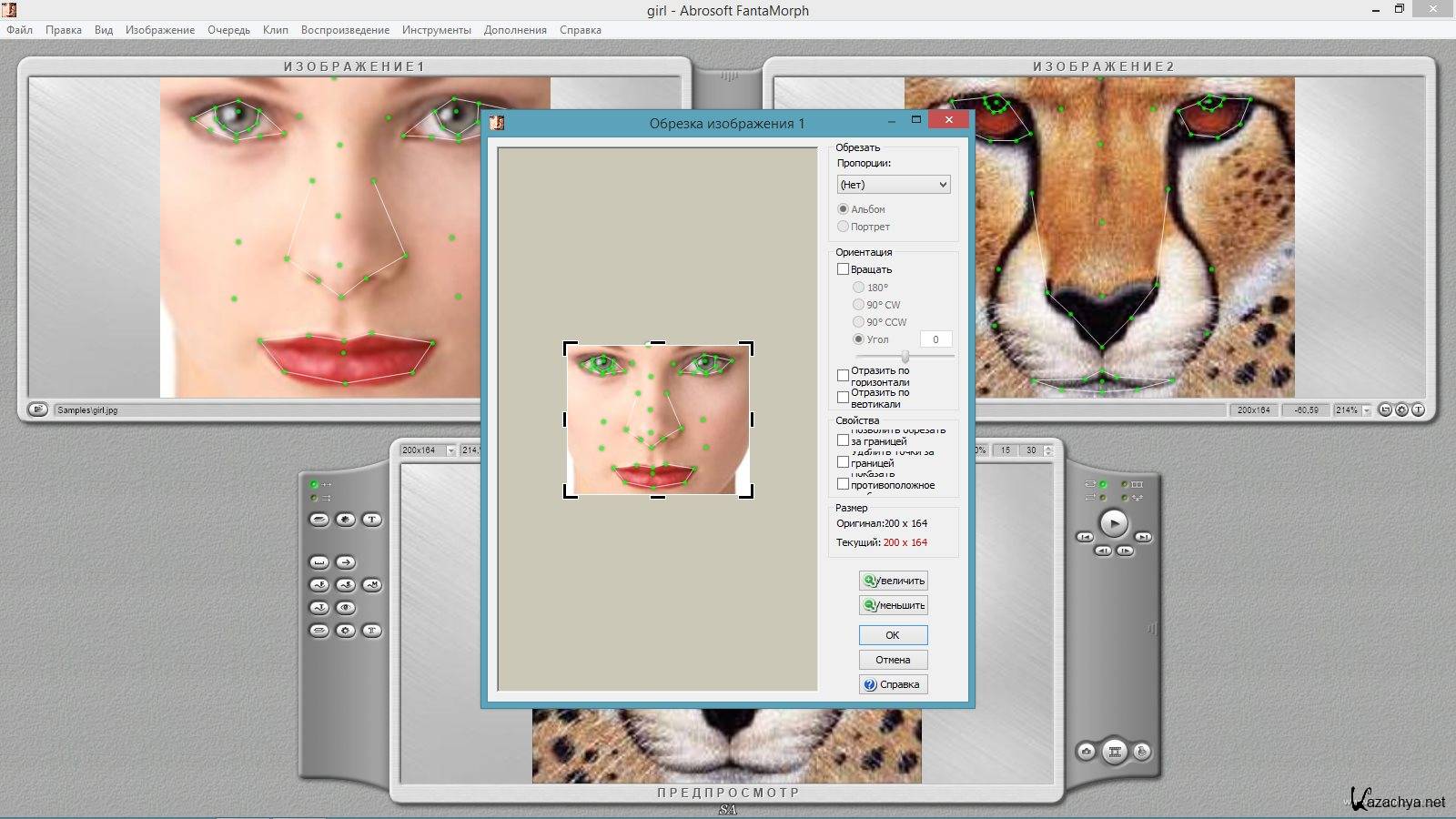Check Отразить по горизонтали
This screenshot has height=819, width=1456.
click(843, 375)
